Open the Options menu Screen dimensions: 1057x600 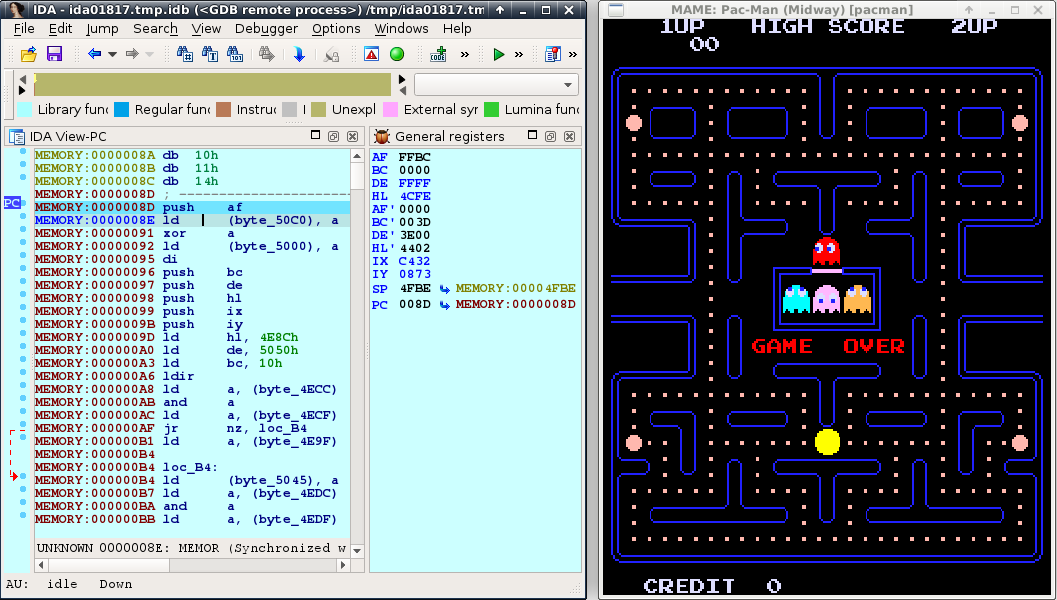[x=336, y=29]
